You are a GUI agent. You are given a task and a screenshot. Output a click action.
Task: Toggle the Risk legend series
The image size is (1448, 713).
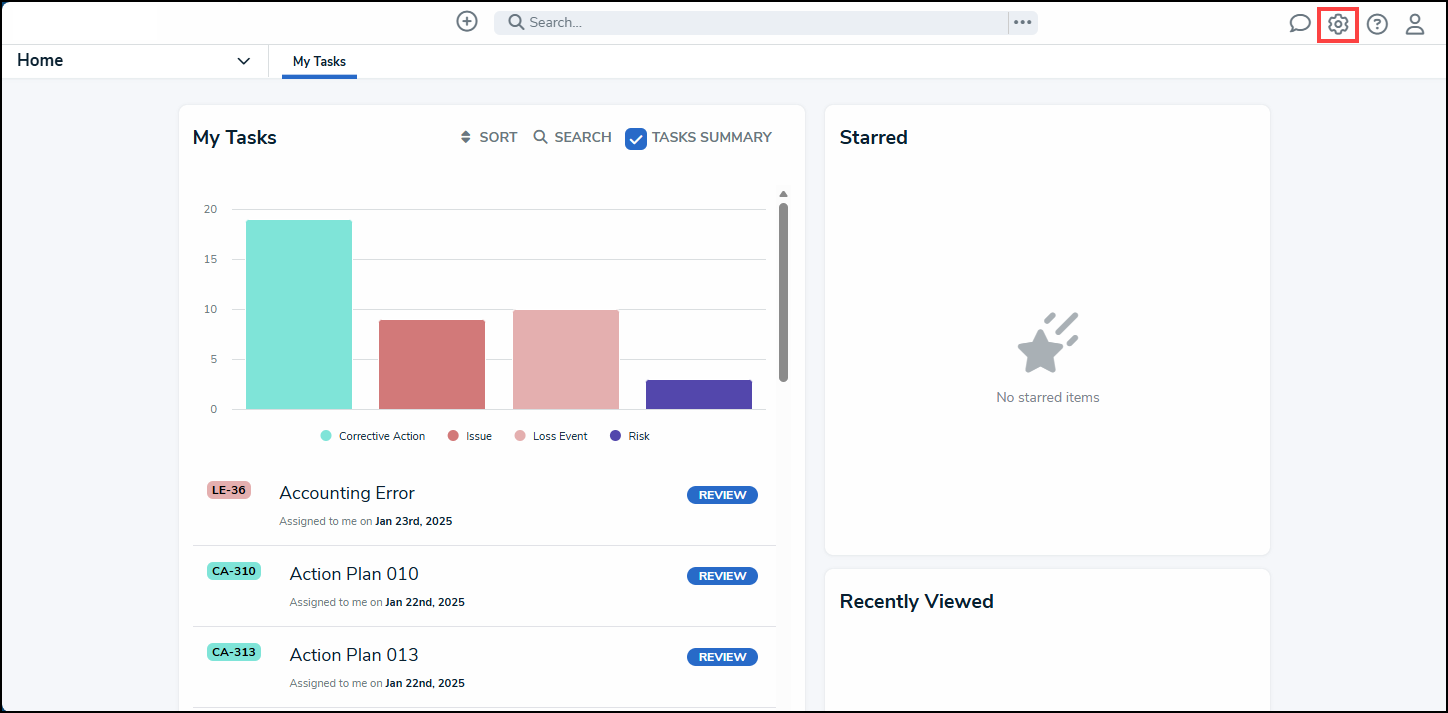pyautogui.click(x=630, y=436)
